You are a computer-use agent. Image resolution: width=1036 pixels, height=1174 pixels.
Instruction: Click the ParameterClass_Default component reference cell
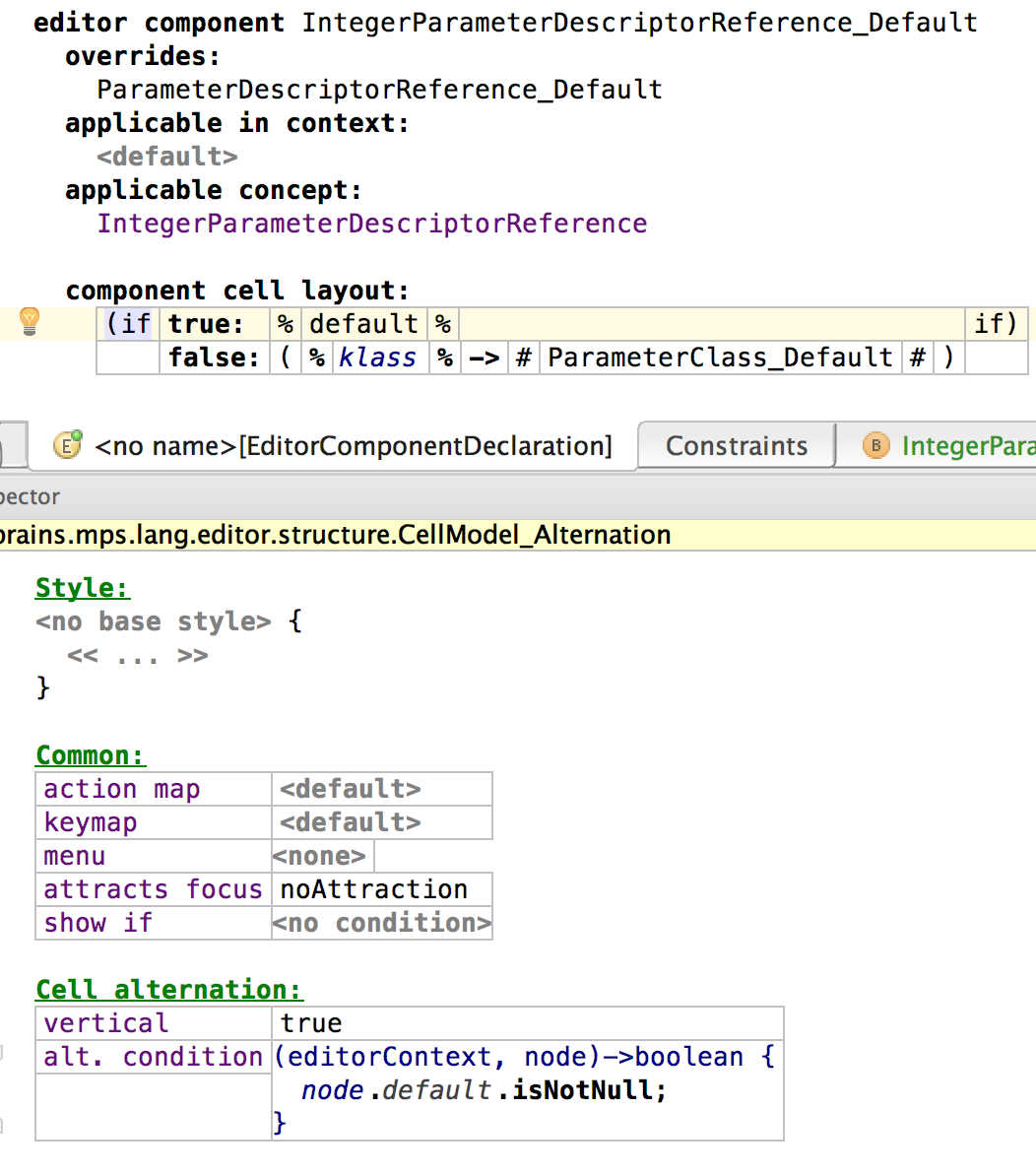(x=720, y=358)
